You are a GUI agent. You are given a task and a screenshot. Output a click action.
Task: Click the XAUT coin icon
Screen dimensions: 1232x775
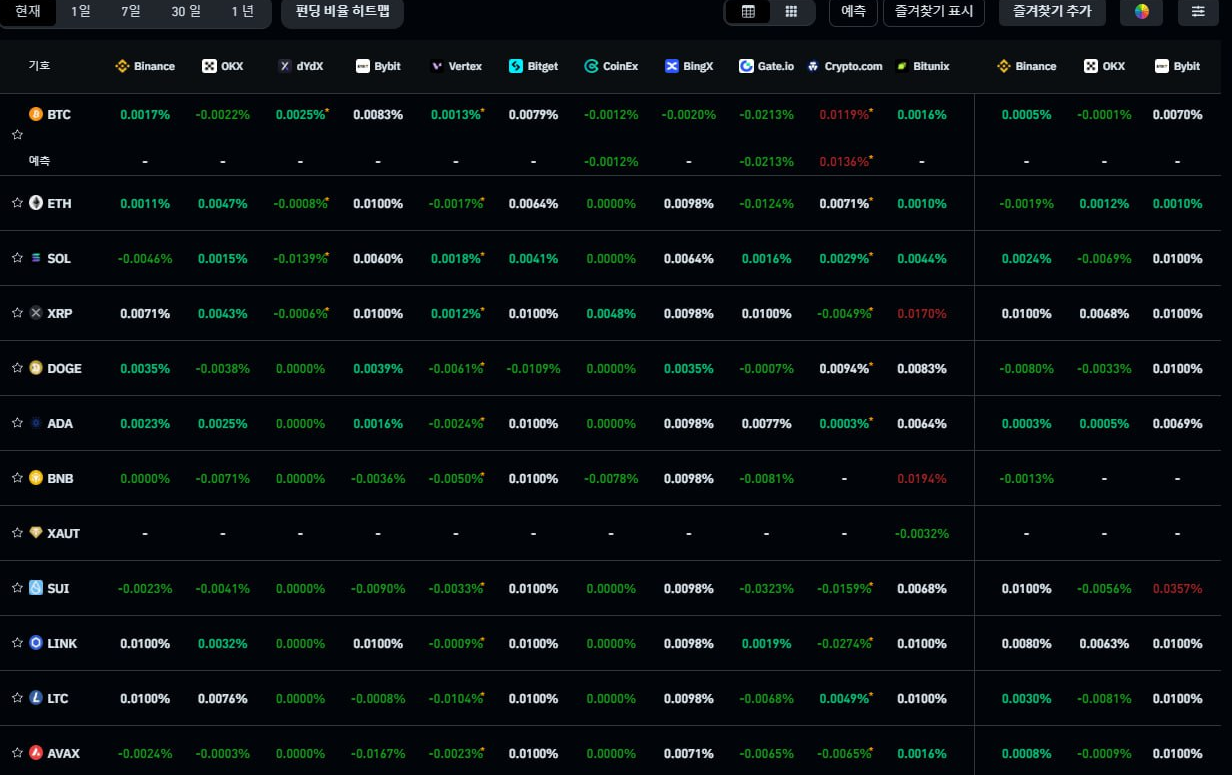tap(36, 533)
